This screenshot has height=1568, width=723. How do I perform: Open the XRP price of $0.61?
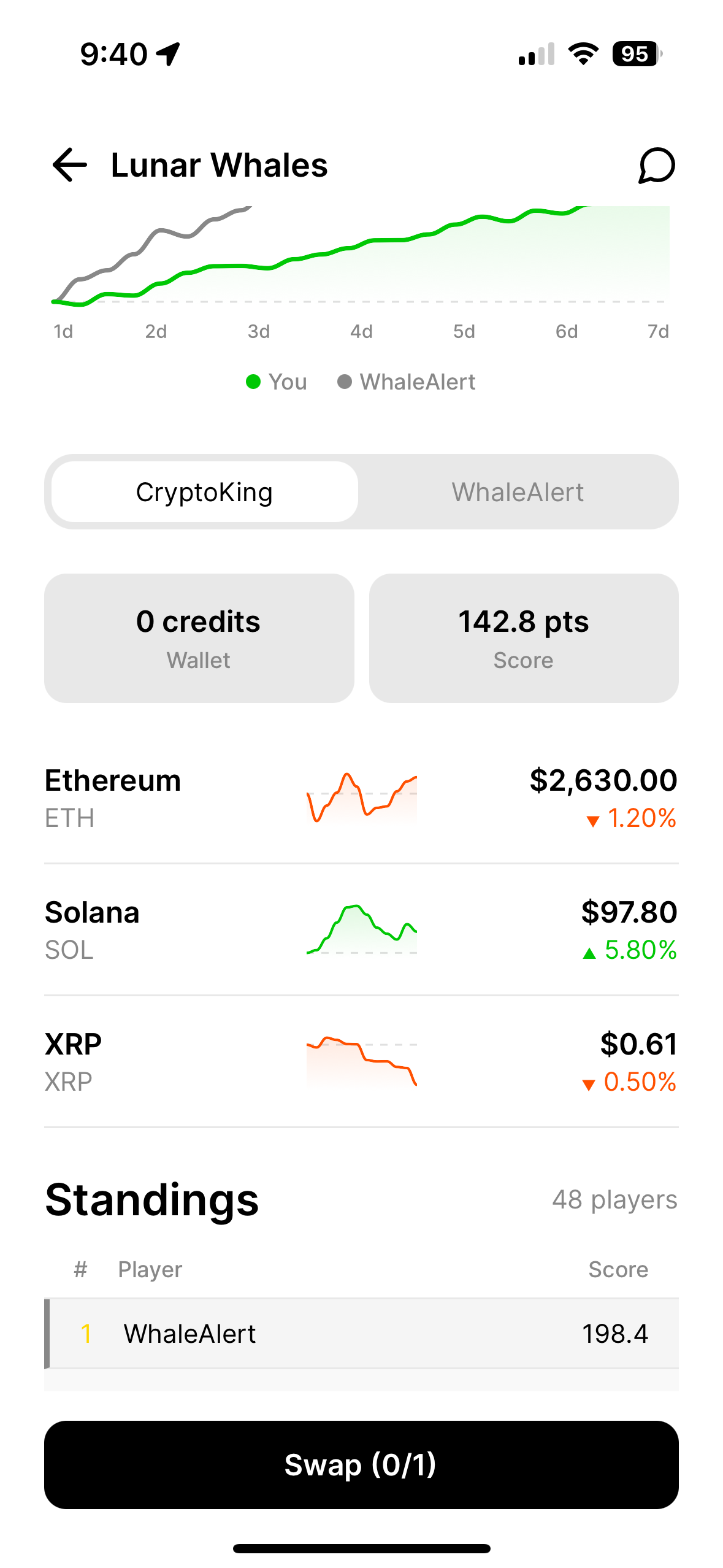638,1044
